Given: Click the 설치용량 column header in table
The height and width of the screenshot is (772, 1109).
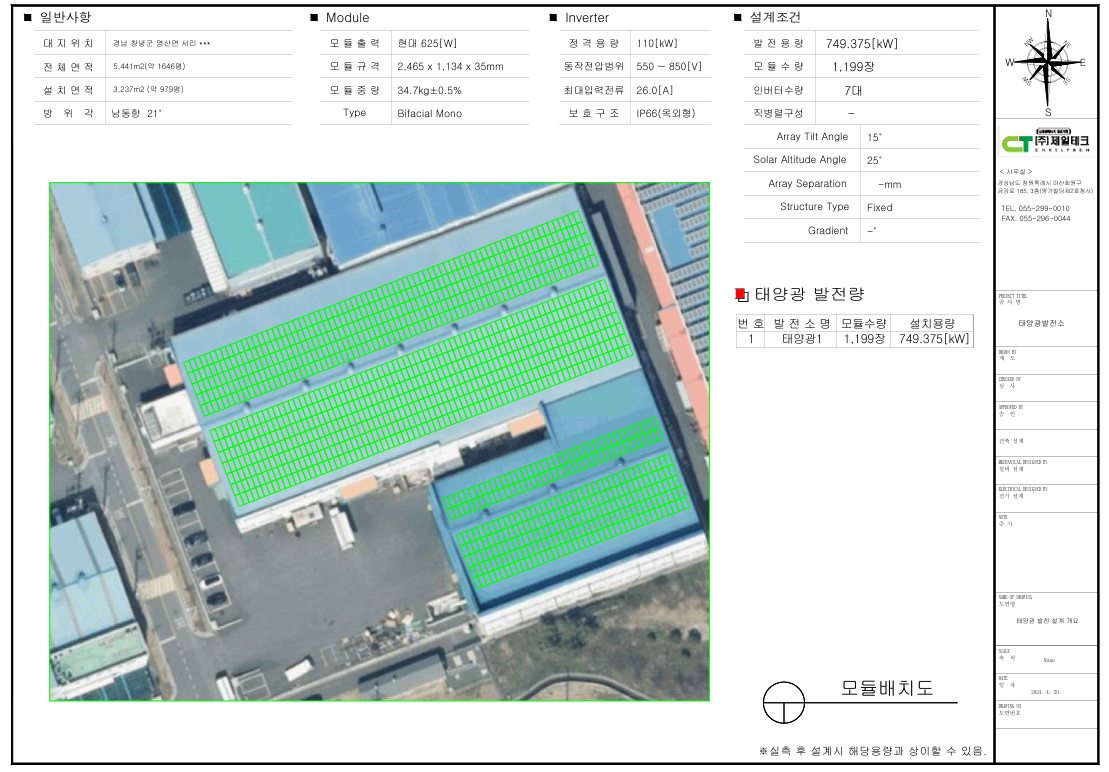Looking at the screenshot, I should [x=931, y=323].
